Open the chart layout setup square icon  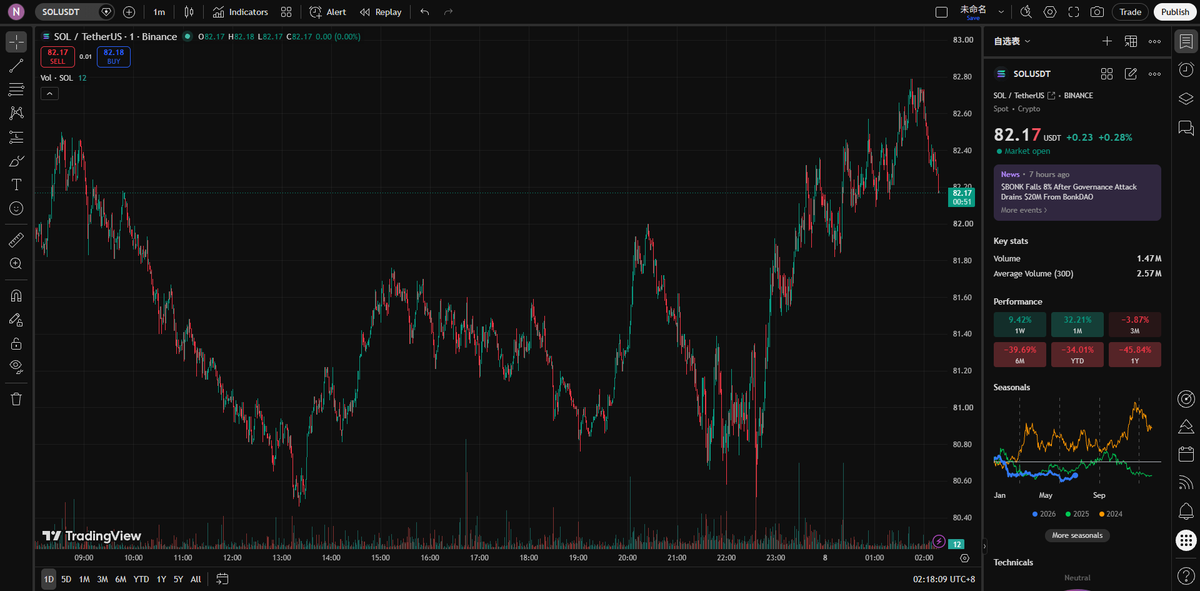pos(941,12)
